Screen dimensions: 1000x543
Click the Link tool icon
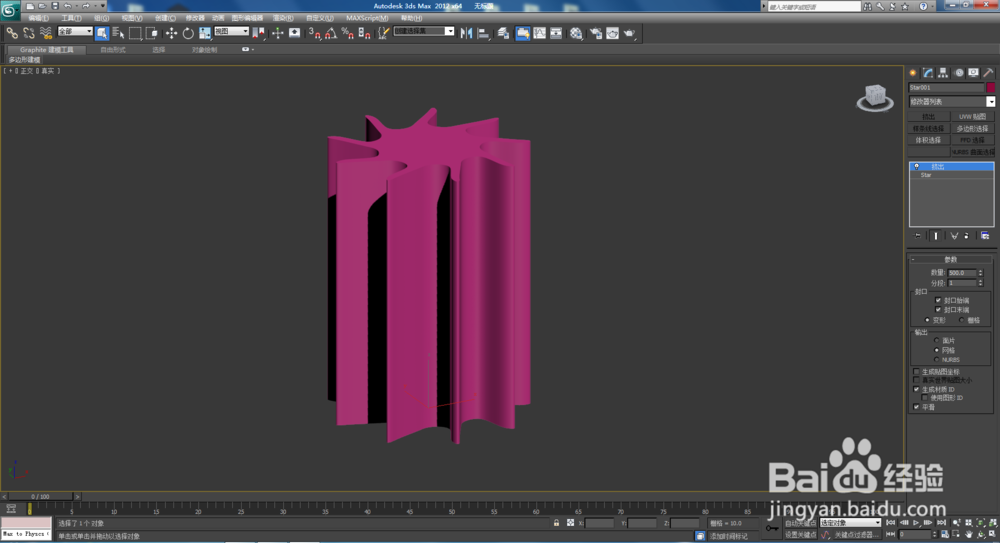[x=12, y=33]
